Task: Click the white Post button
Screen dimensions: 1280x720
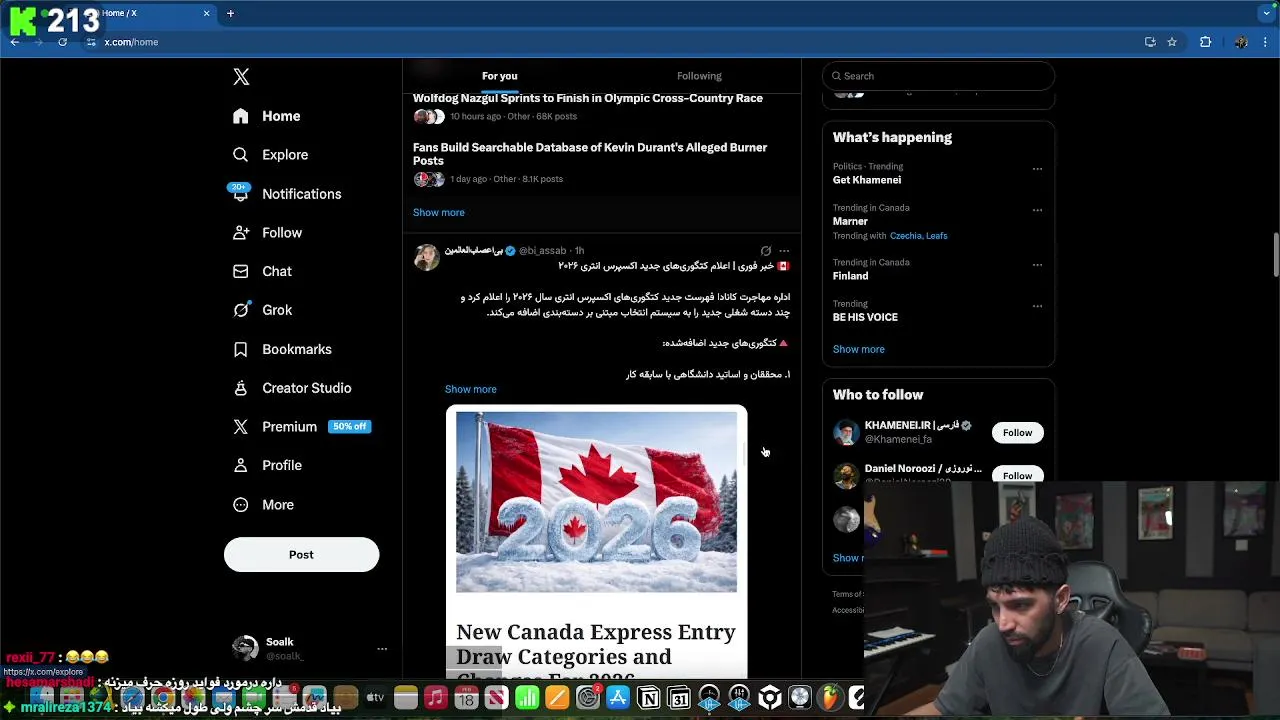Action: coord(301,555)
